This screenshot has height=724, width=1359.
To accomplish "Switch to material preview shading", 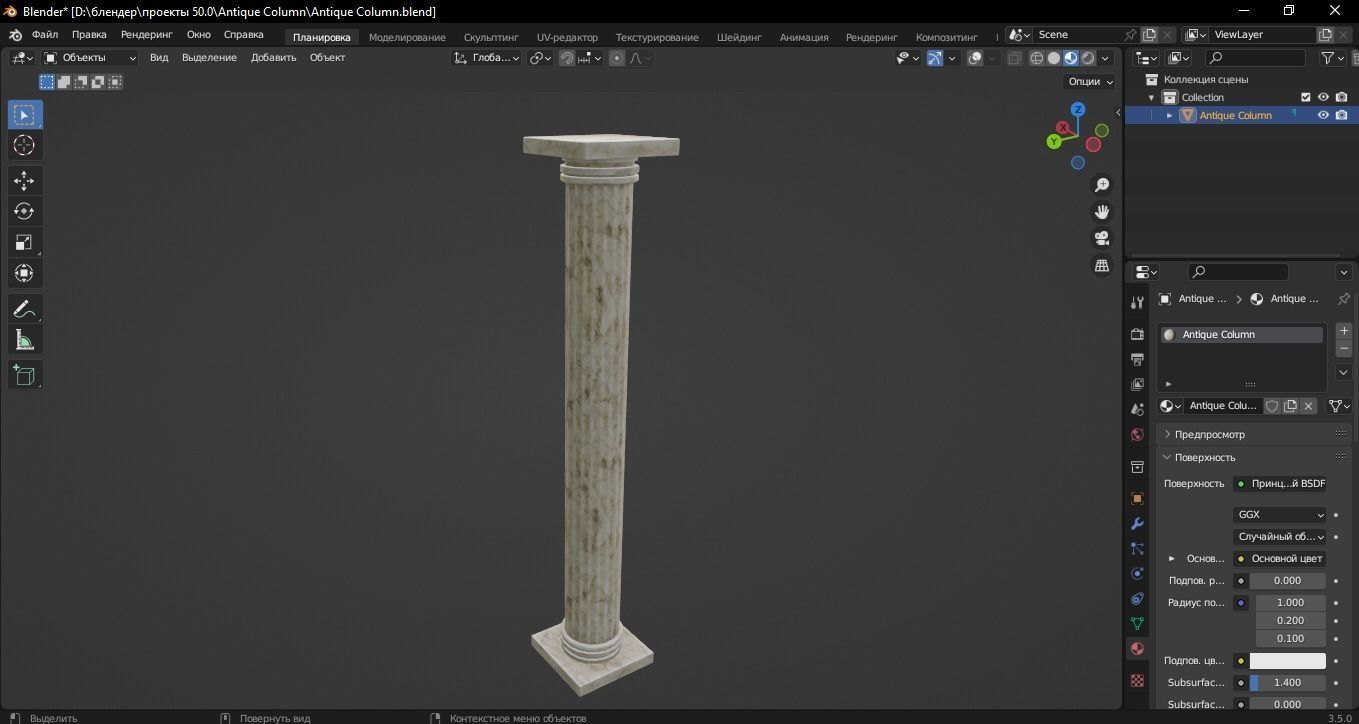I will point(1071,58).
